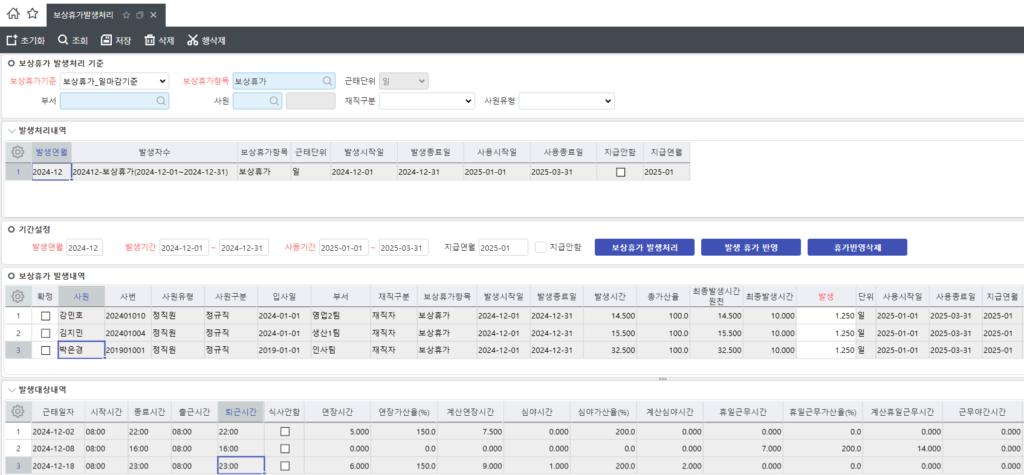The height and width of the screenshot is (475, 1024).
Task: Toggle 지급안함 checkbox in 2024-12 row
Action: (x=620, y=172)
